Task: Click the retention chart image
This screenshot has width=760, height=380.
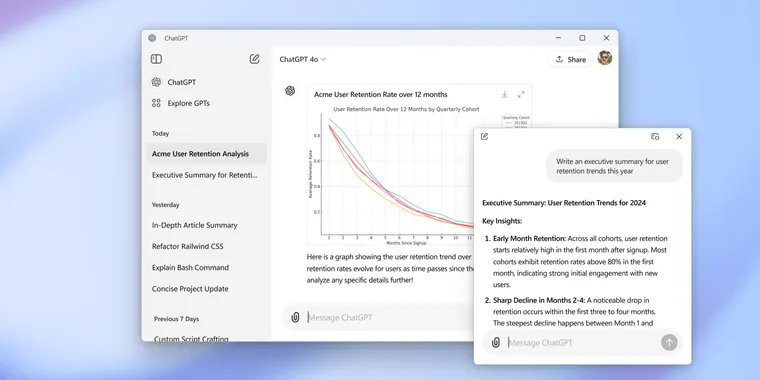Action: click(393, 174)
